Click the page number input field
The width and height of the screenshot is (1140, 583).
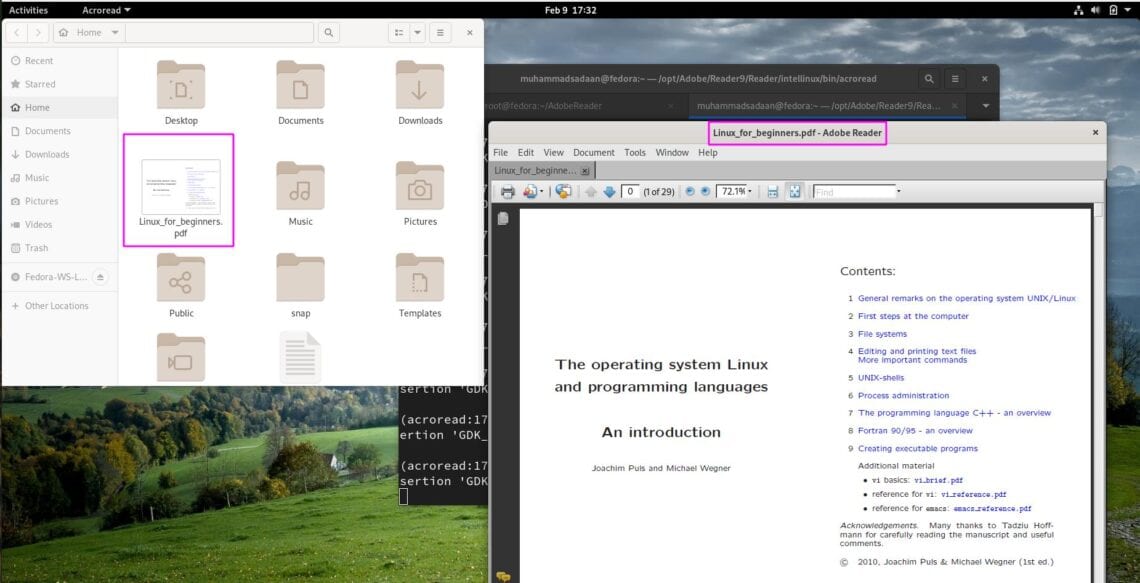629,191
